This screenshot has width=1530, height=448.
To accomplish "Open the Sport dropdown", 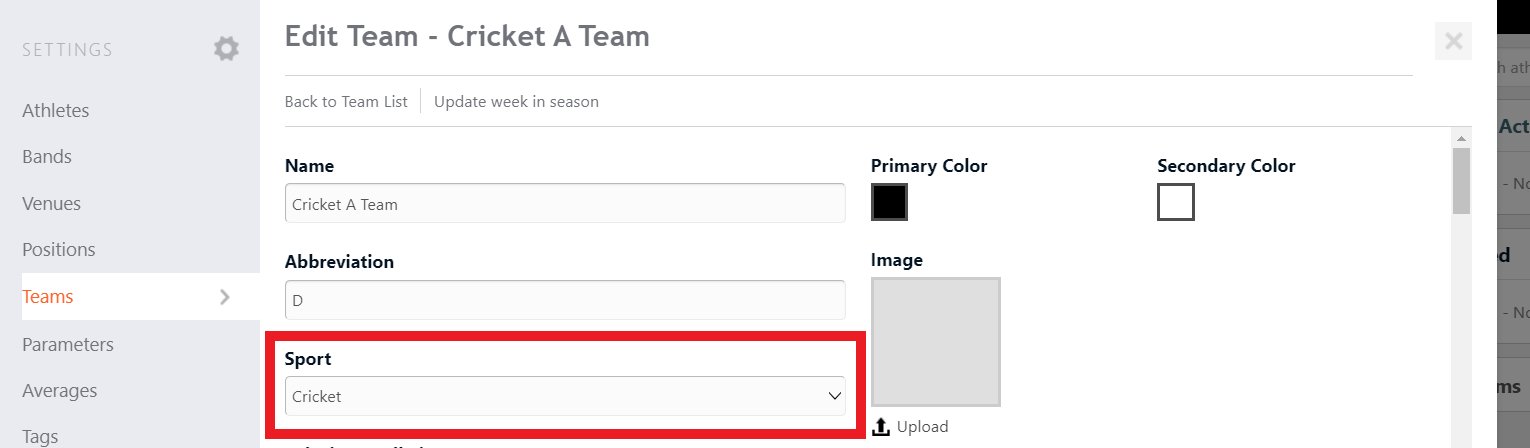I will point(565,396).
